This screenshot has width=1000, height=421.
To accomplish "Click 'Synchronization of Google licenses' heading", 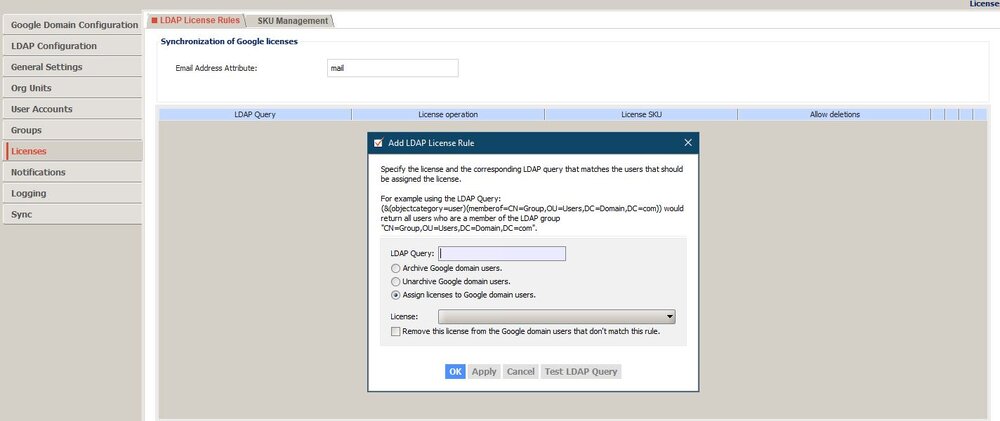I will (229, 41).
